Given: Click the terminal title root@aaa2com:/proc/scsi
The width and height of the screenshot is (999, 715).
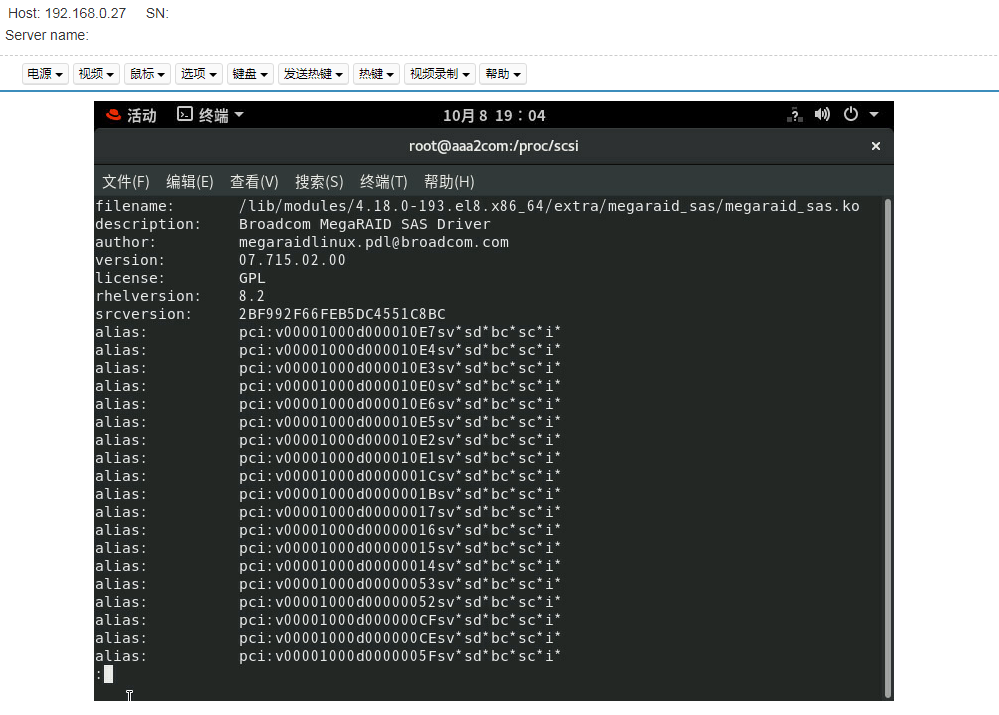Looking at the screenshot, I should 494,146.
